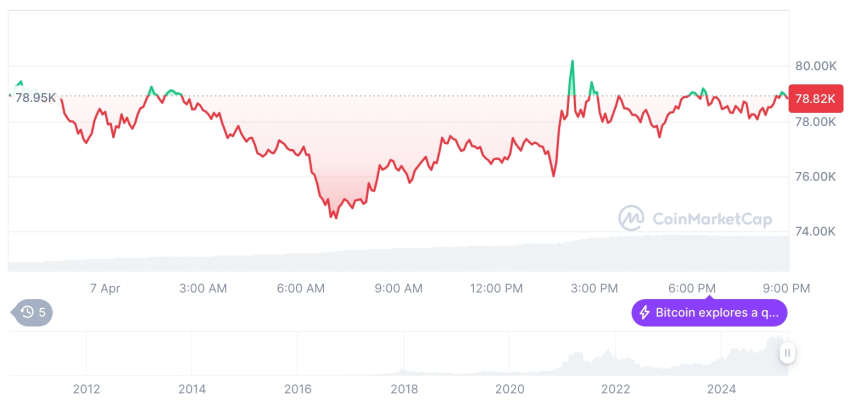This screenshot has height=401, width=860.
Task: Click 2012 on the year navigator
Action: [x=86, y=389]
